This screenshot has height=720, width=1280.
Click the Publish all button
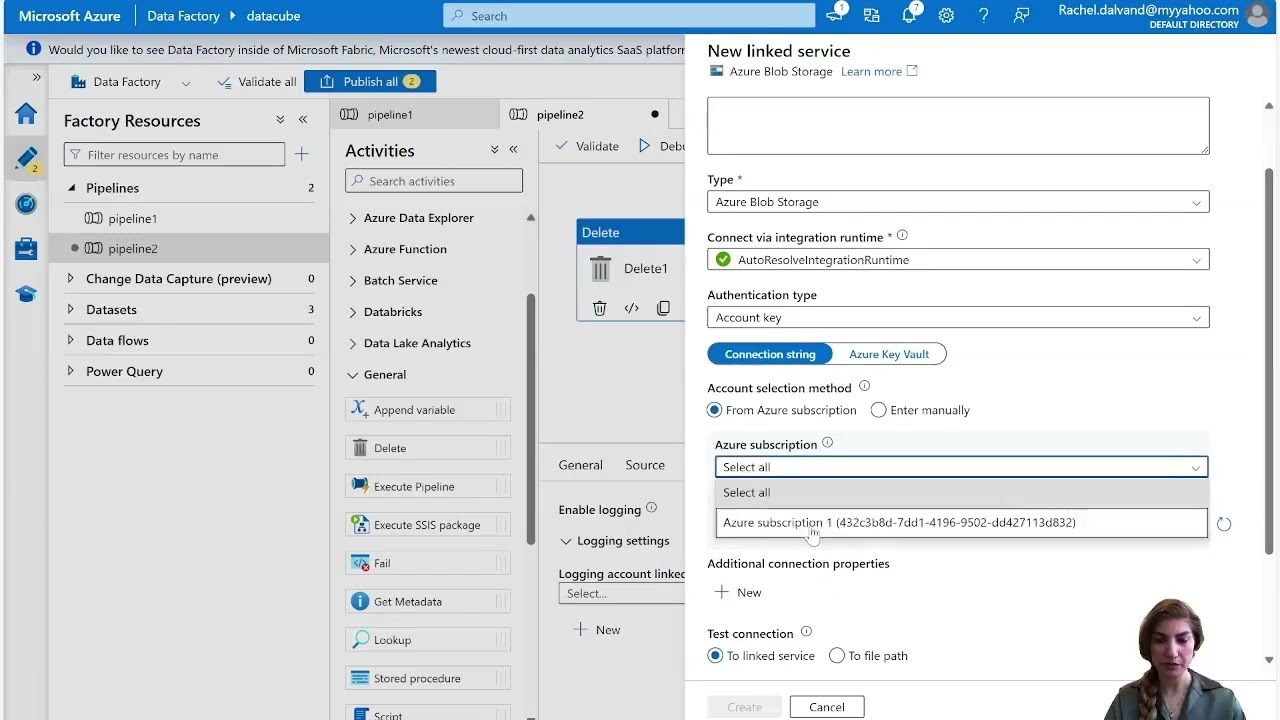pos(370,82)
